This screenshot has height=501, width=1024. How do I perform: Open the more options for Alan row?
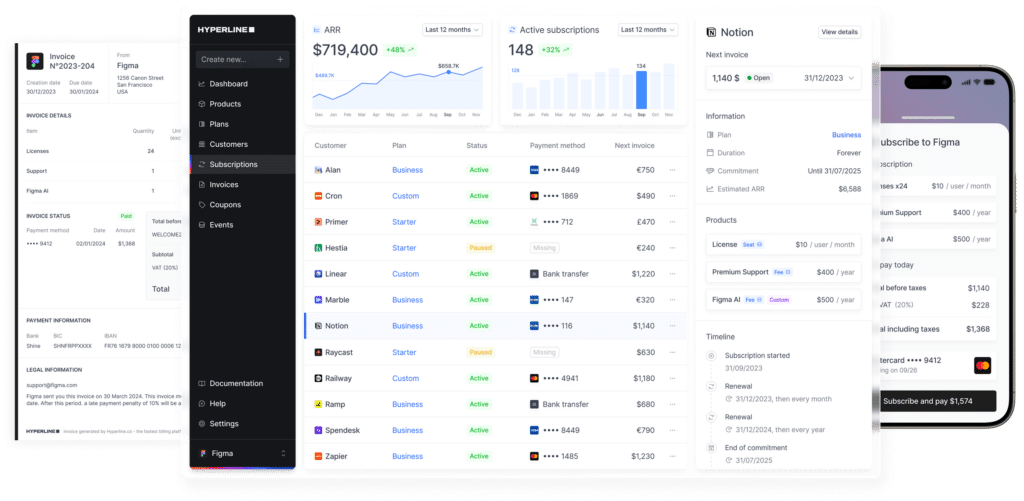point(672,170)
